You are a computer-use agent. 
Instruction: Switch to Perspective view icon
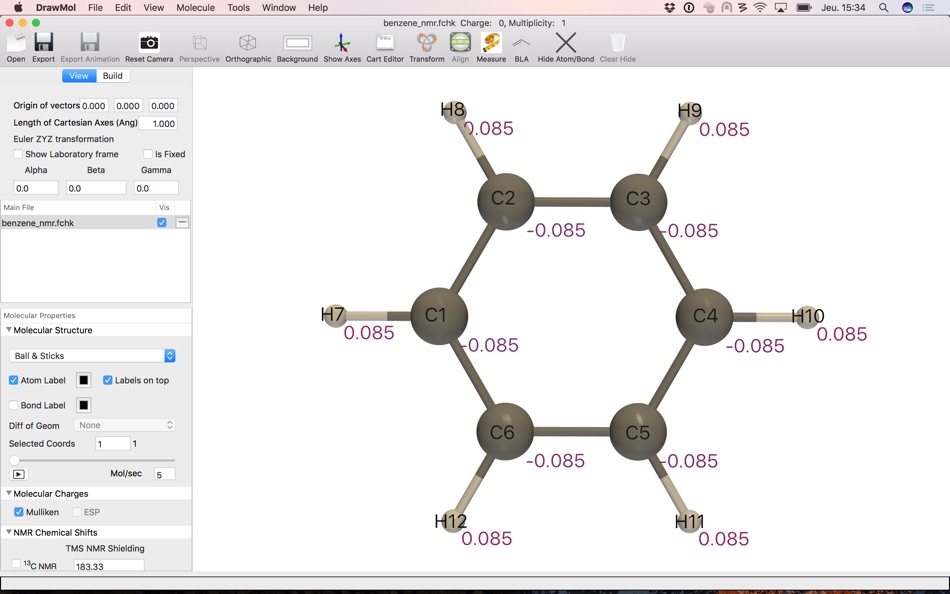click(199, 43)
